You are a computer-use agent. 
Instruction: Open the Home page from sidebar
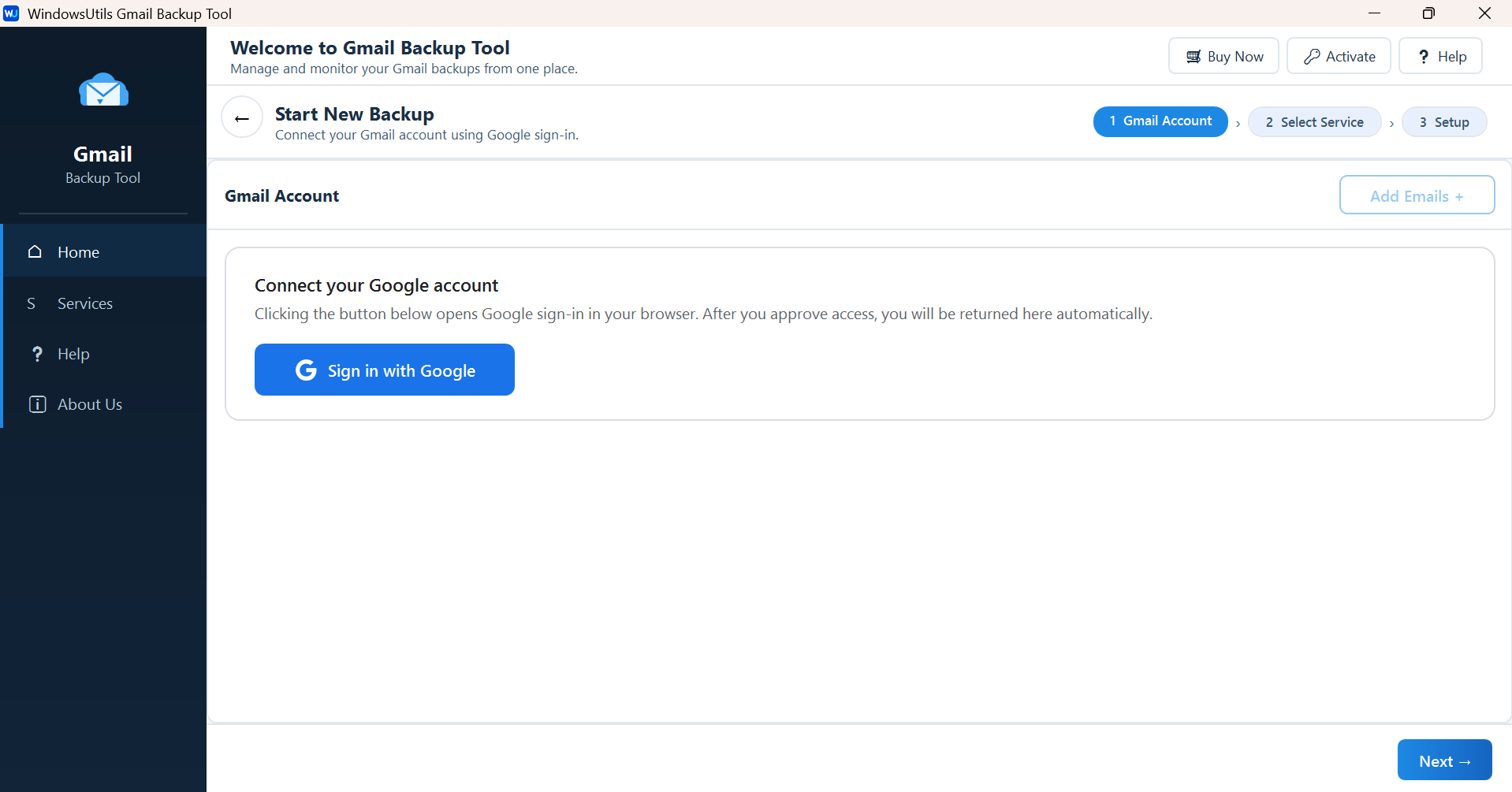105,251
